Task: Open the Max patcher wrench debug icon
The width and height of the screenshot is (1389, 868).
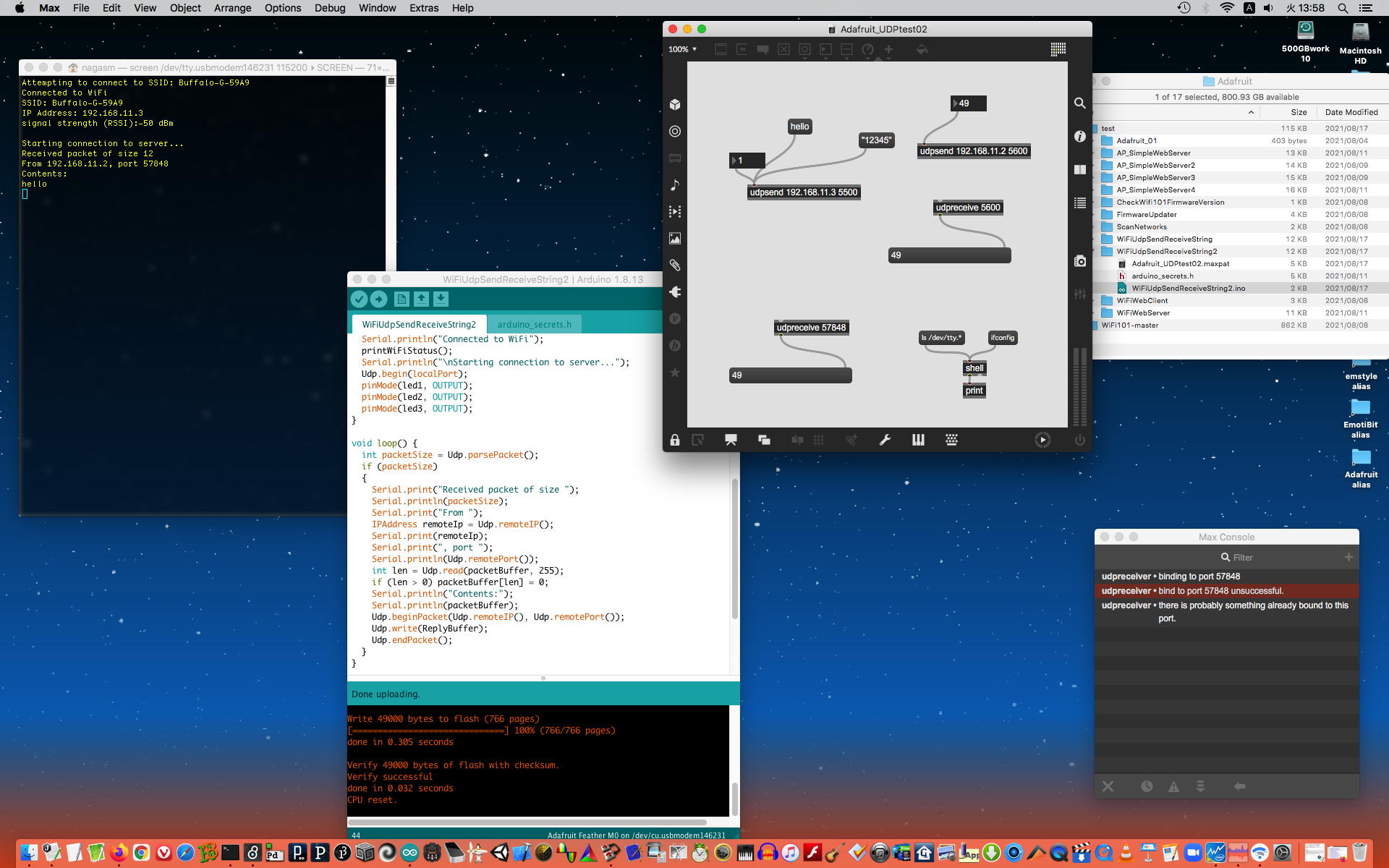Action: coord(884,440)
